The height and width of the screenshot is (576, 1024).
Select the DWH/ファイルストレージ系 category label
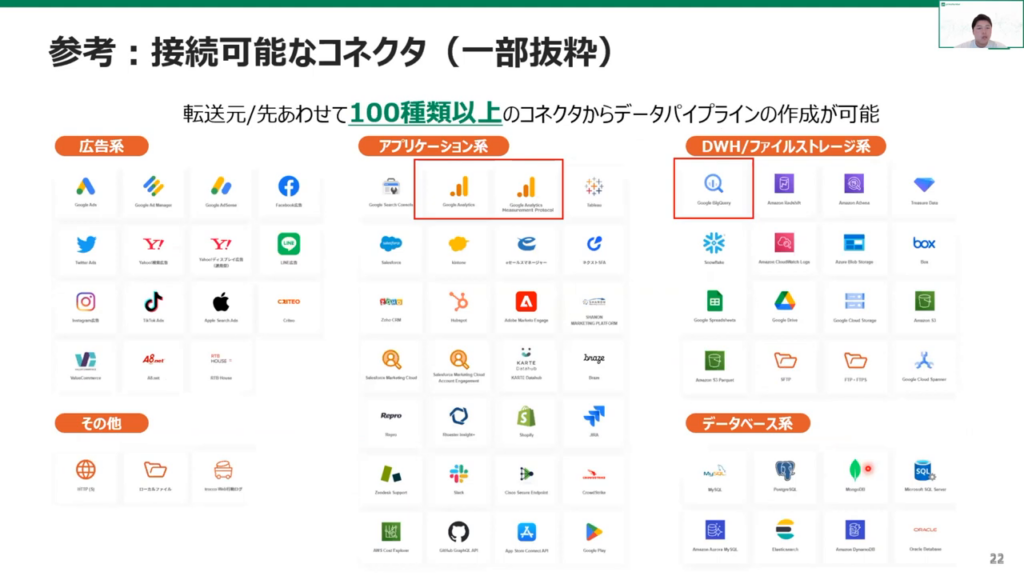785,146
